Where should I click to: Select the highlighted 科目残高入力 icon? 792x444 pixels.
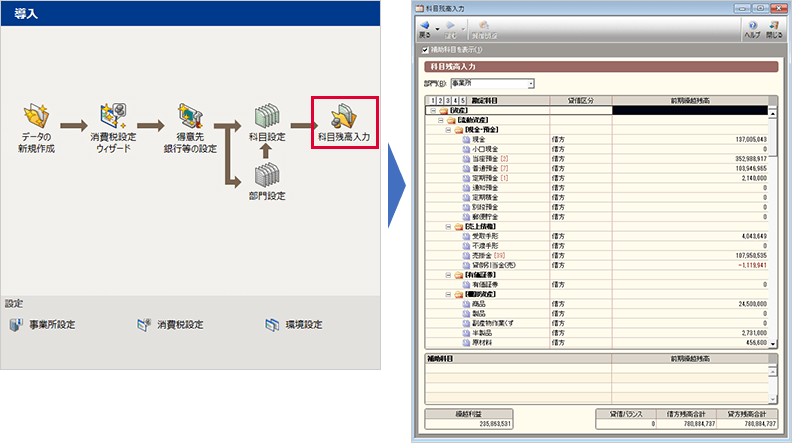point(344,118)
